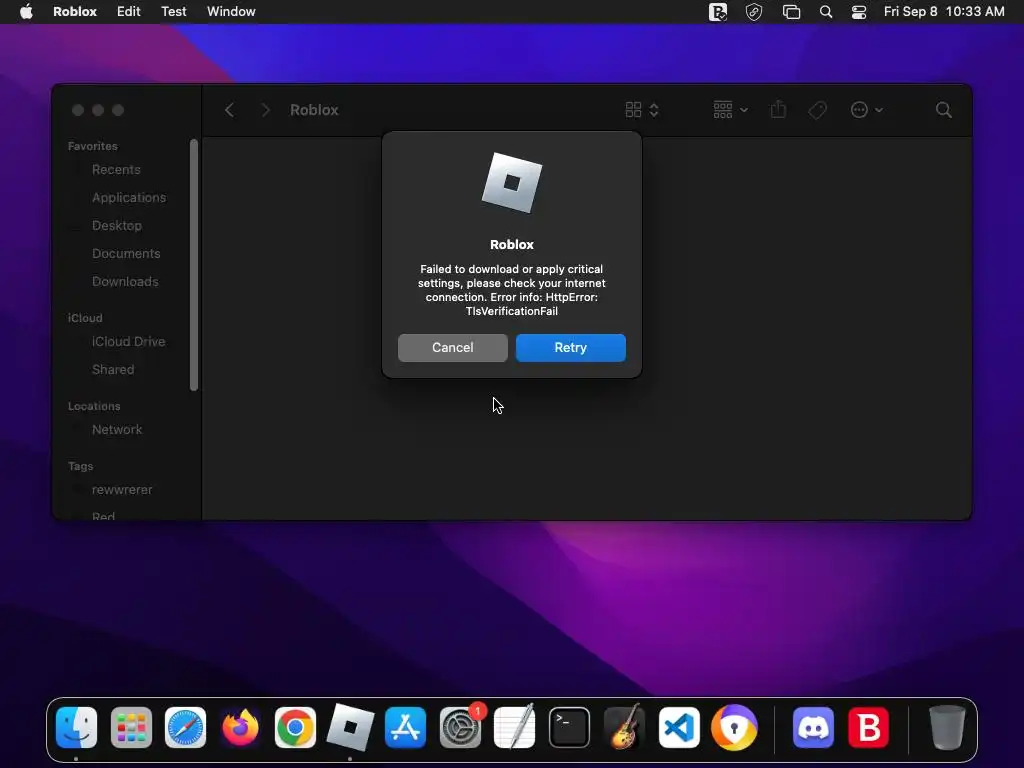The image size is (1024, 768).
Task: Click the Bitwarden-style B menu bar icon
Action: pyautogui.click(x=718, y=12)
